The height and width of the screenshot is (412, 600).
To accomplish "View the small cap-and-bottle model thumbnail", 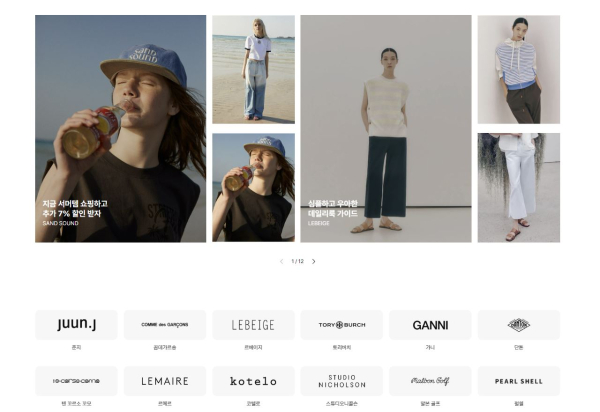I will pyautogui.click(x=253, y=187).
